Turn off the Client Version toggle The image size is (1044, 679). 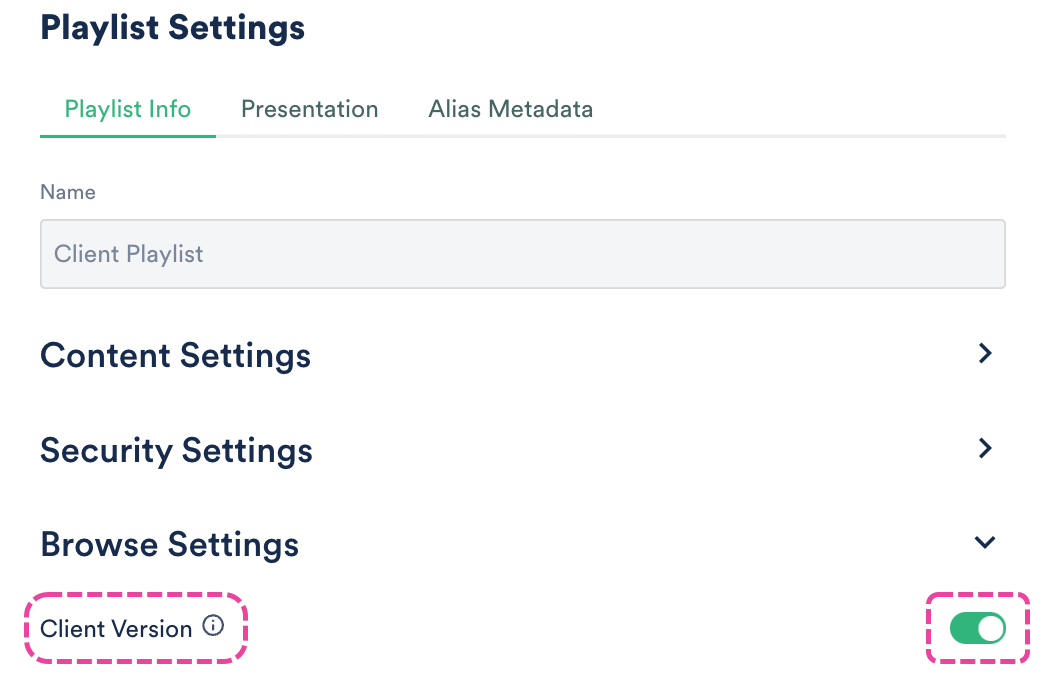977,628
